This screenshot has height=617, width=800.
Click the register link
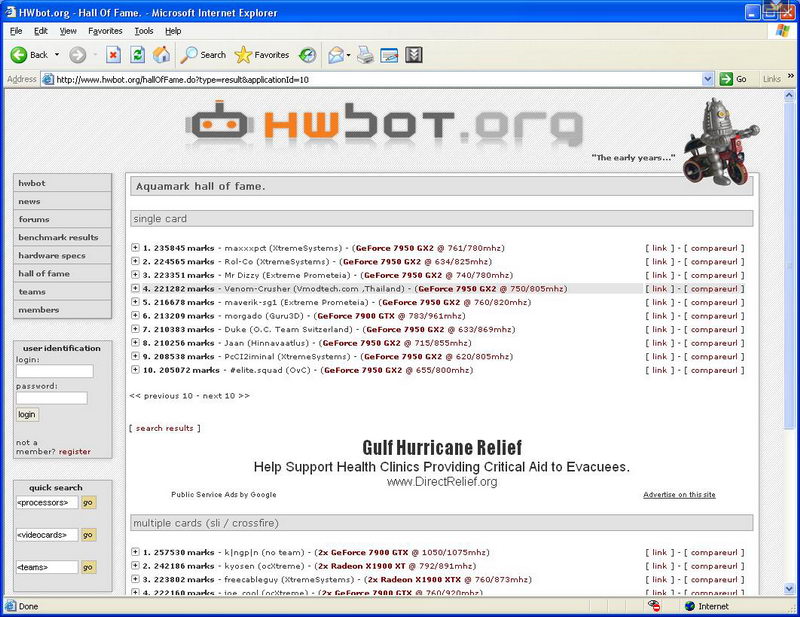tap(74, 452)
